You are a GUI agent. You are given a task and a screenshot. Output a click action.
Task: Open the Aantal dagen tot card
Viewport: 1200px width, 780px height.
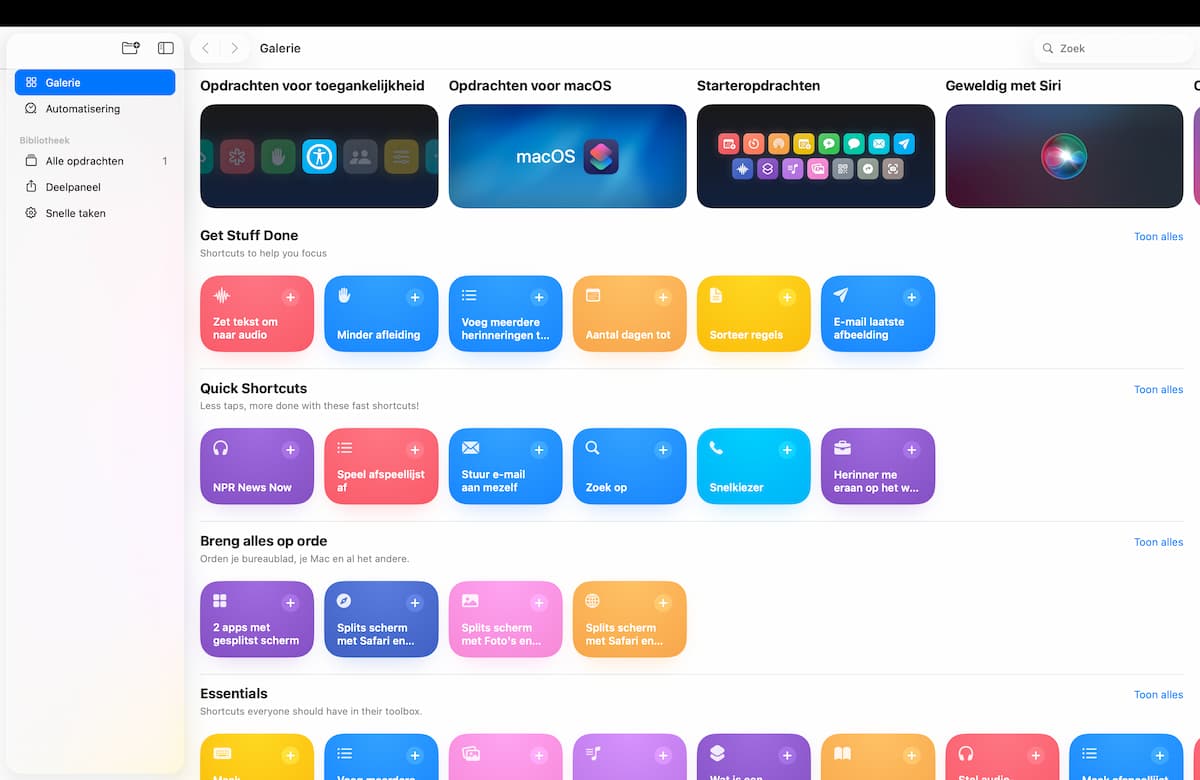tap(630, 314)
